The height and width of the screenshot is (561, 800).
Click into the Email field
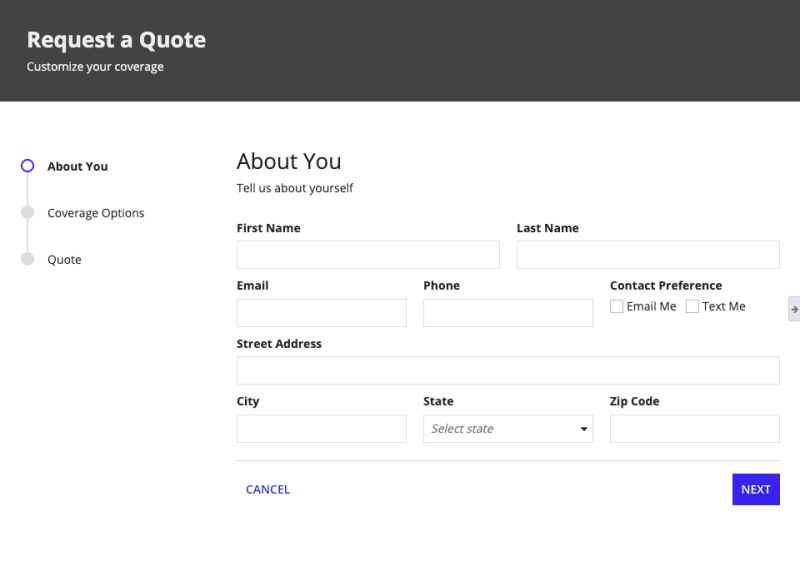(x=321, y=313)
